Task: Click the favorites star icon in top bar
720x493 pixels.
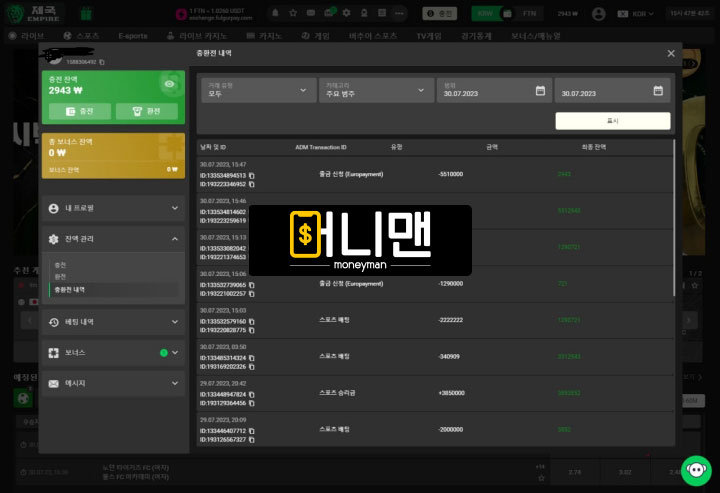Action: 293,13
